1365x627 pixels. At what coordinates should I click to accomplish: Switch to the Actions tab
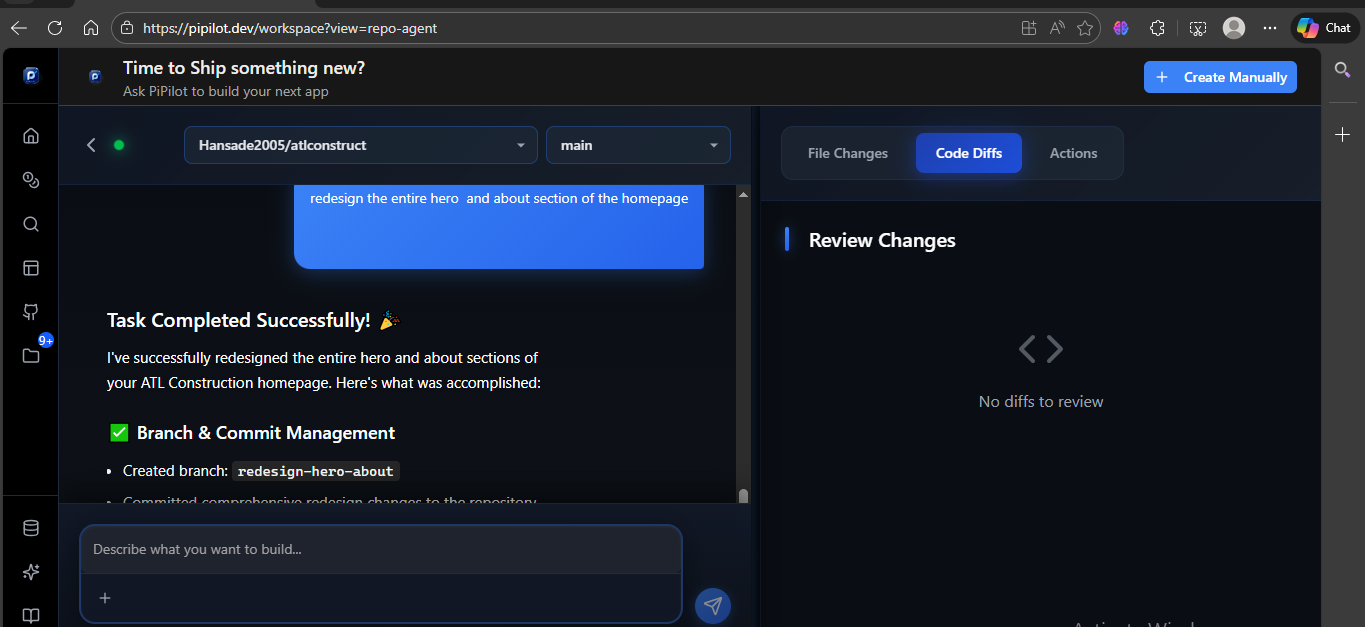(1073, 152)
